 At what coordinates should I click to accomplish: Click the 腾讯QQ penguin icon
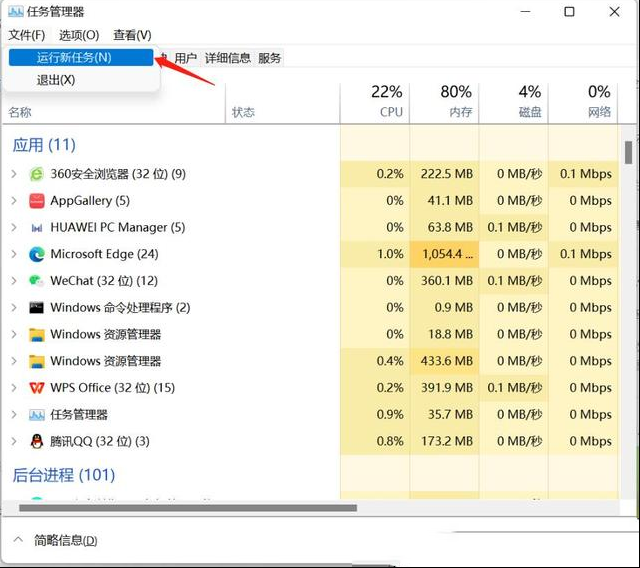(36, 441)
